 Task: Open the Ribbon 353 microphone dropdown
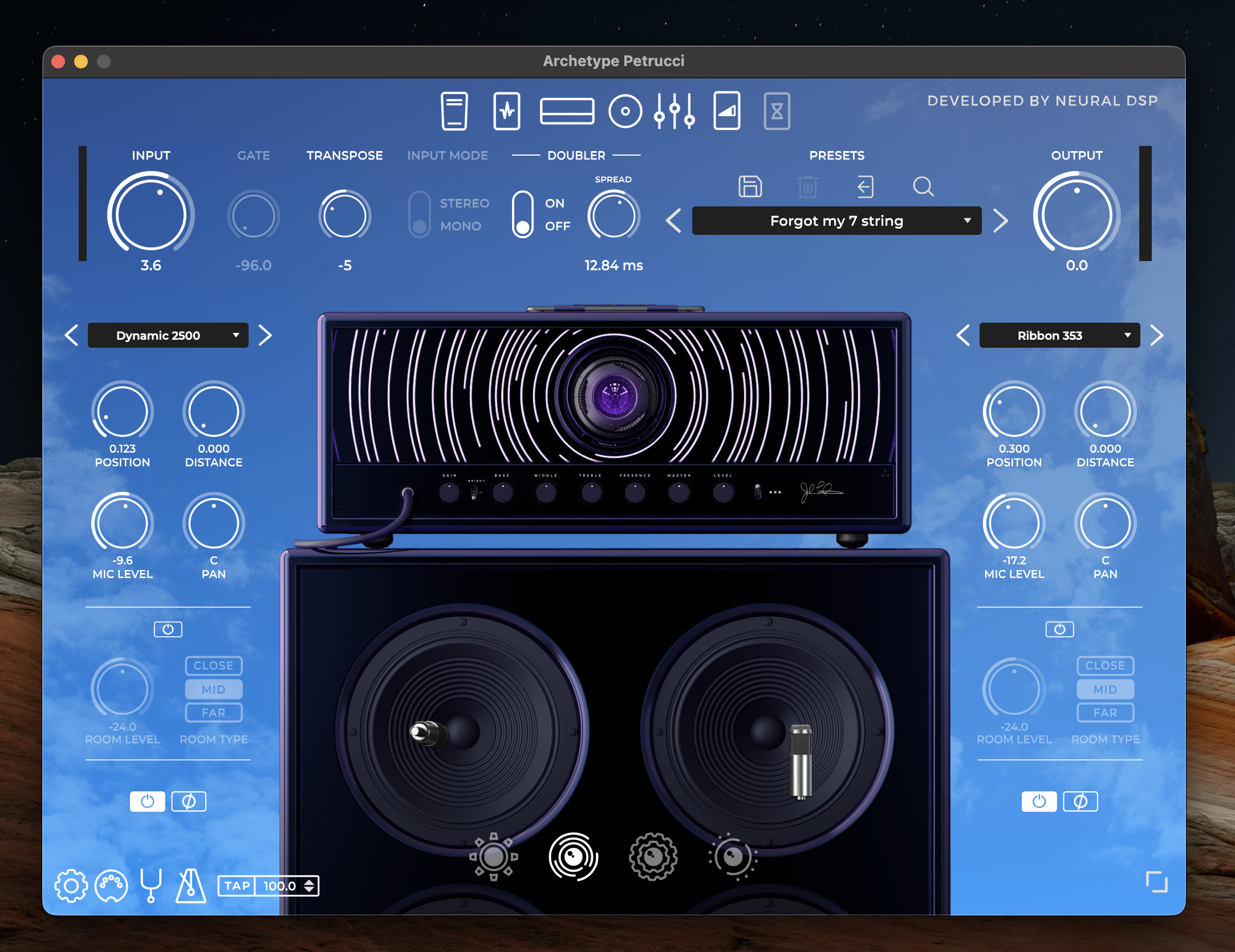tap(1059, 335)
